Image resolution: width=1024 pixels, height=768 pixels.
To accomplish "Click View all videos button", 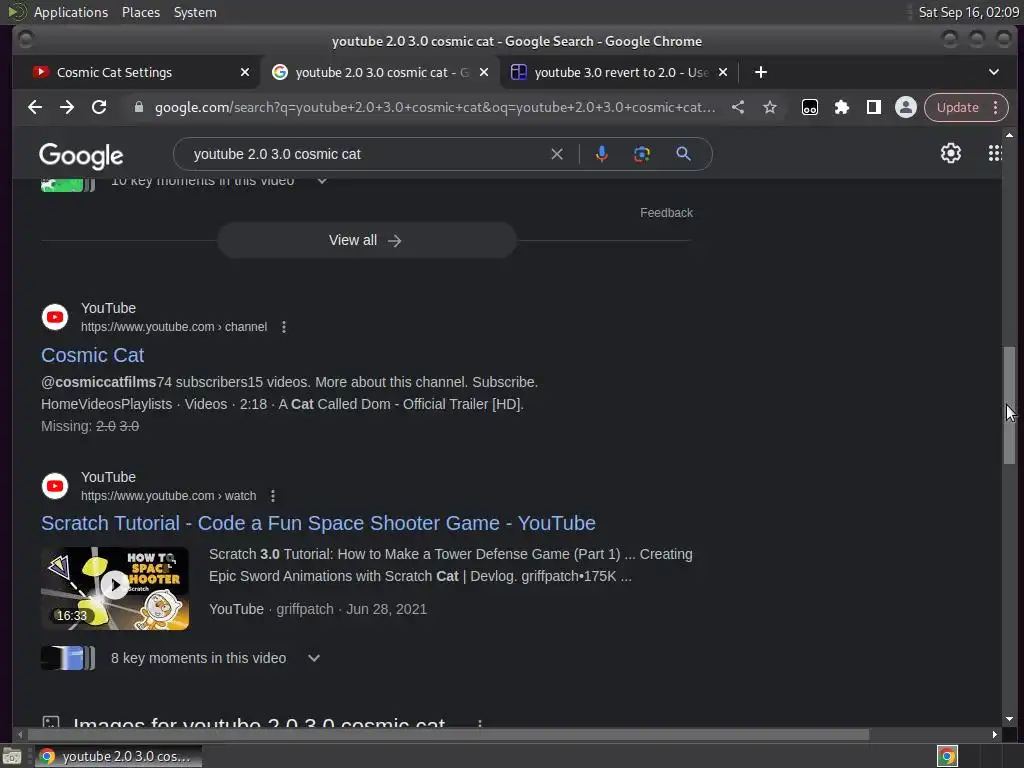I will click(x=366, y=240).
